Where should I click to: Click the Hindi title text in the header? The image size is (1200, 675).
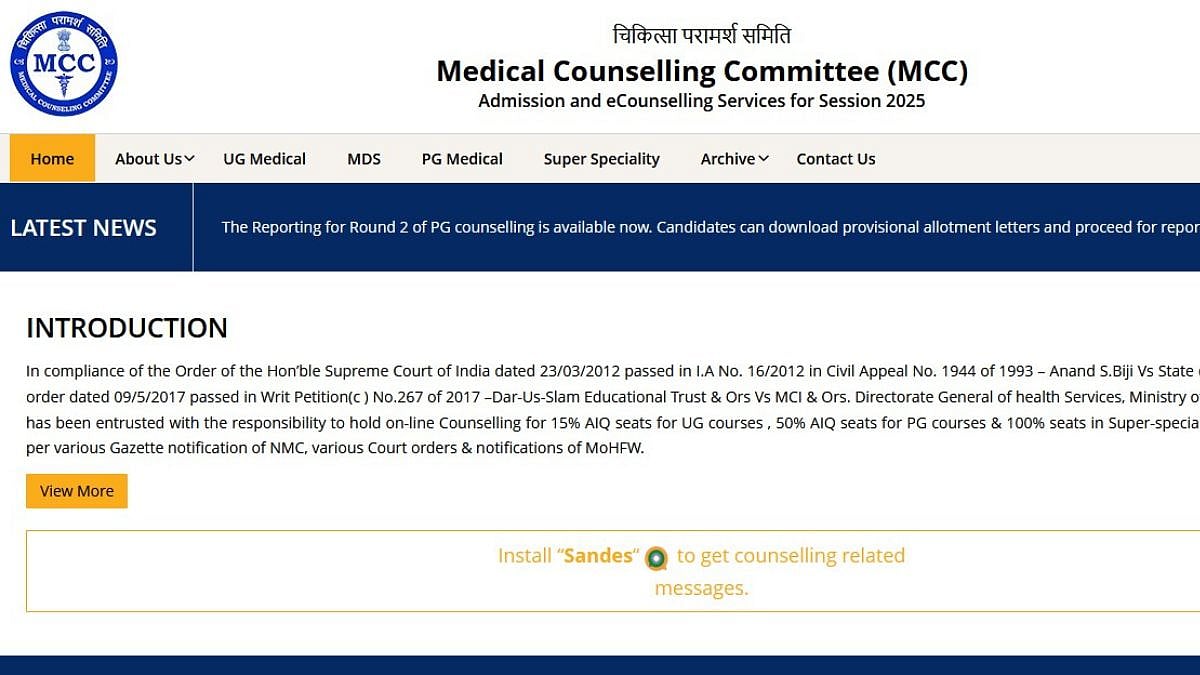pyautogui.click(x=701, y=36)
